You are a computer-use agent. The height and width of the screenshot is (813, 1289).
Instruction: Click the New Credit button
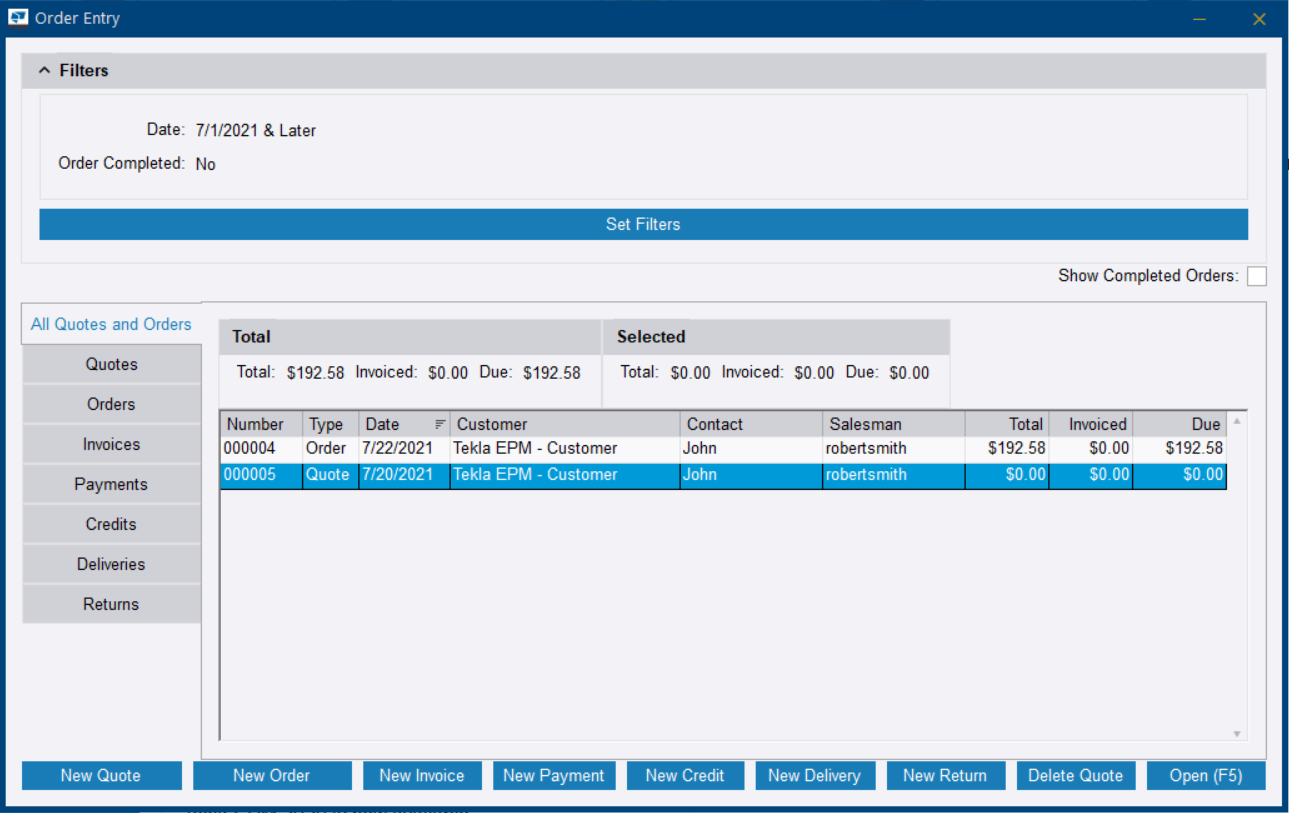pos(685,776)
